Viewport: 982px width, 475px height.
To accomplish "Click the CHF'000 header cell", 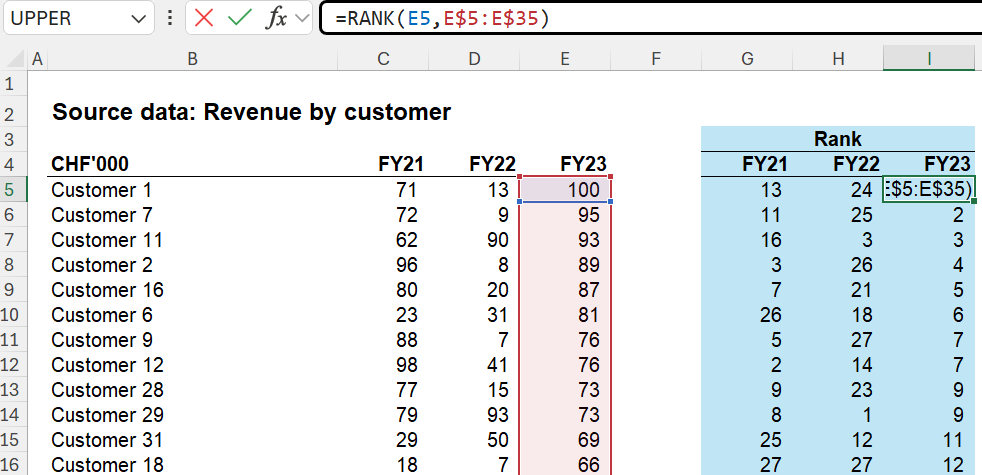I will 90,164.
